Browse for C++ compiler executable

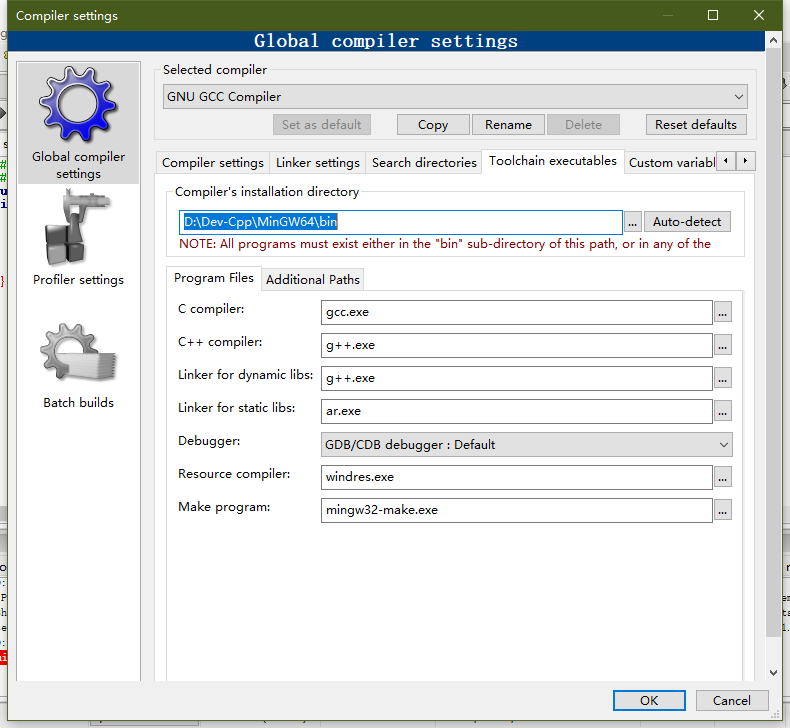(x=722, y=346)
